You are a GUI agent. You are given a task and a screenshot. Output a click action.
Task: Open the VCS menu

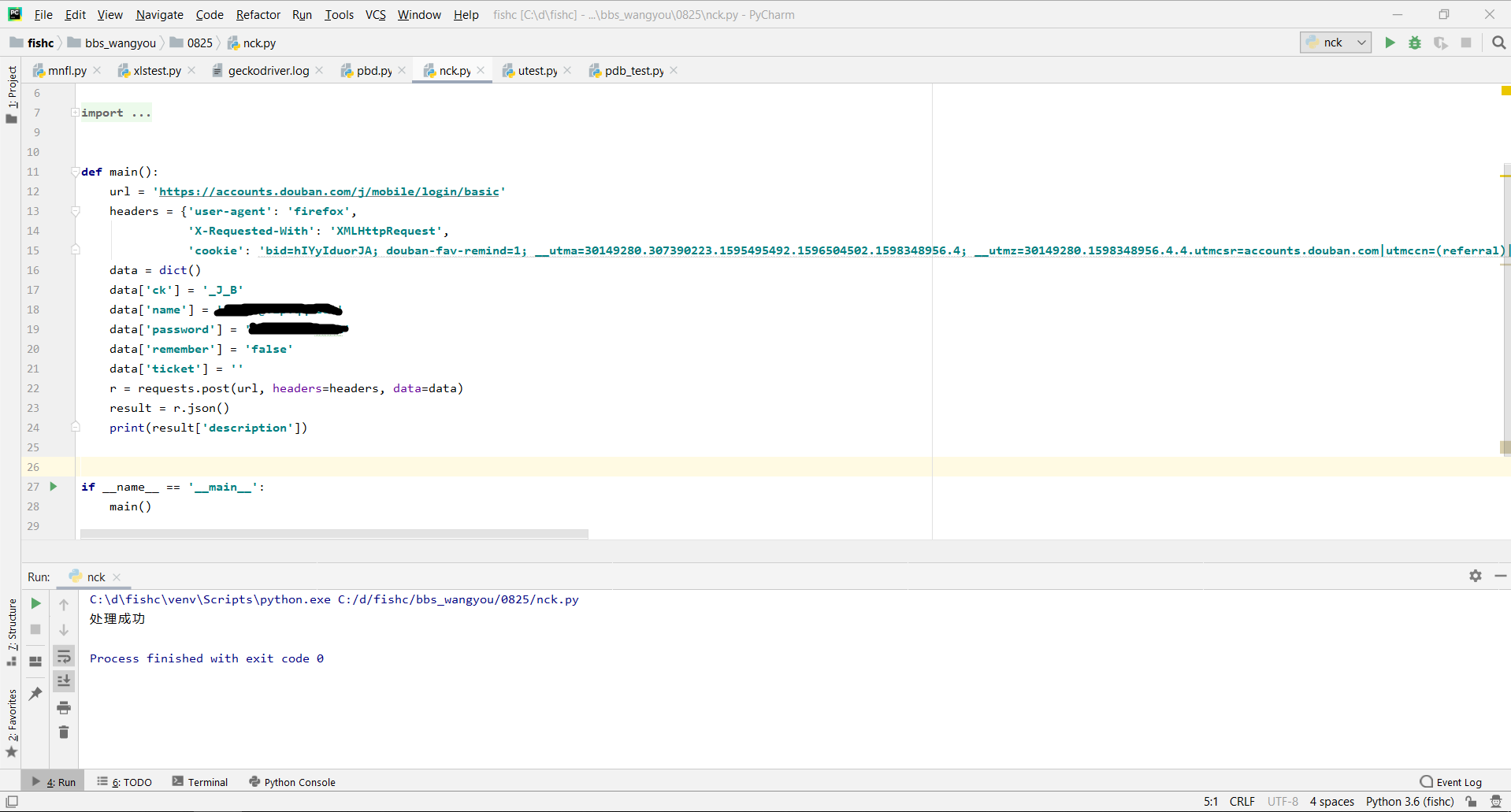[375, 14]
